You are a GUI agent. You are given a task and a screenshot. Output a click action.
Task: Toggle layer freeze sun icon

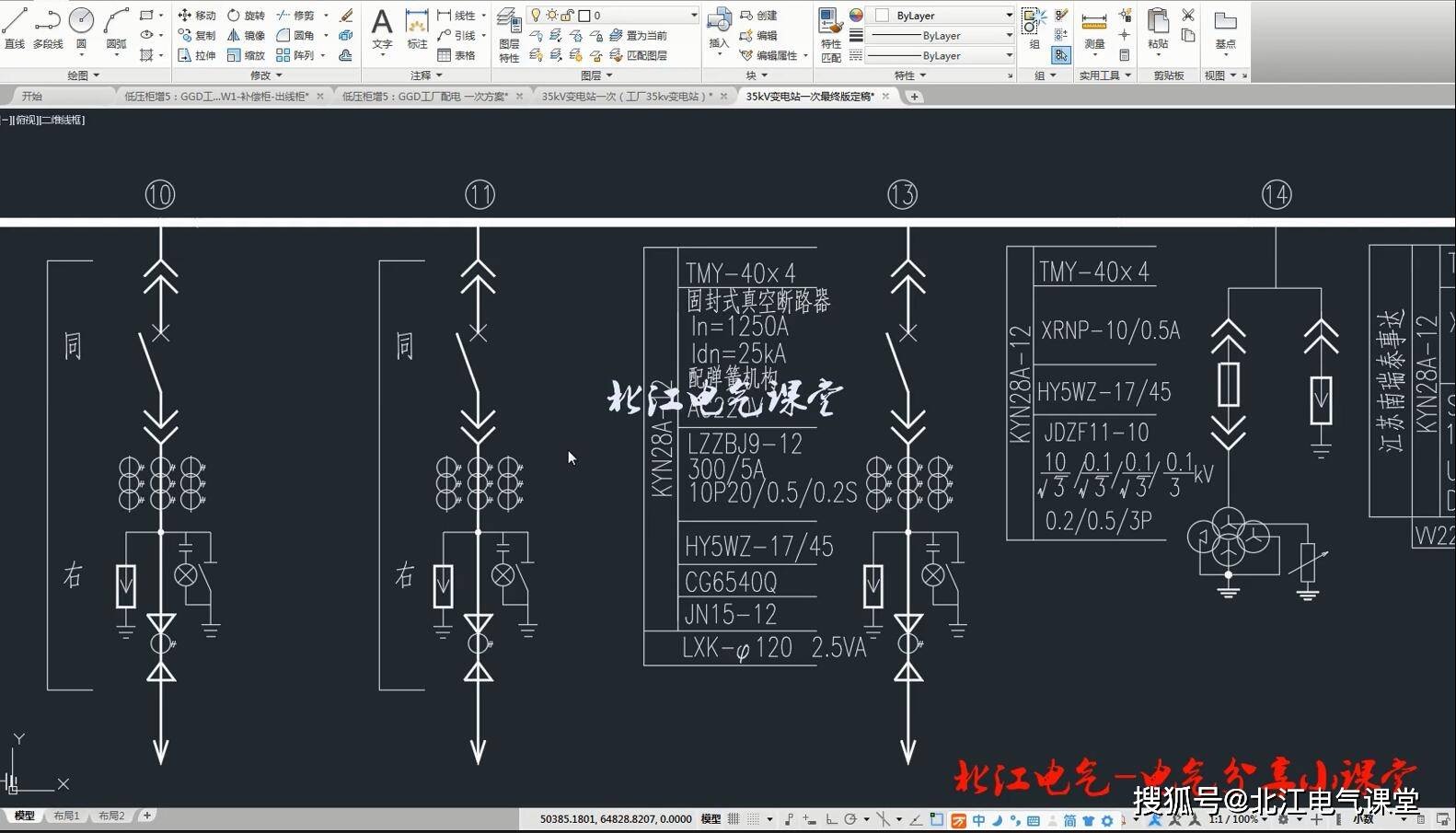(551, 16)
